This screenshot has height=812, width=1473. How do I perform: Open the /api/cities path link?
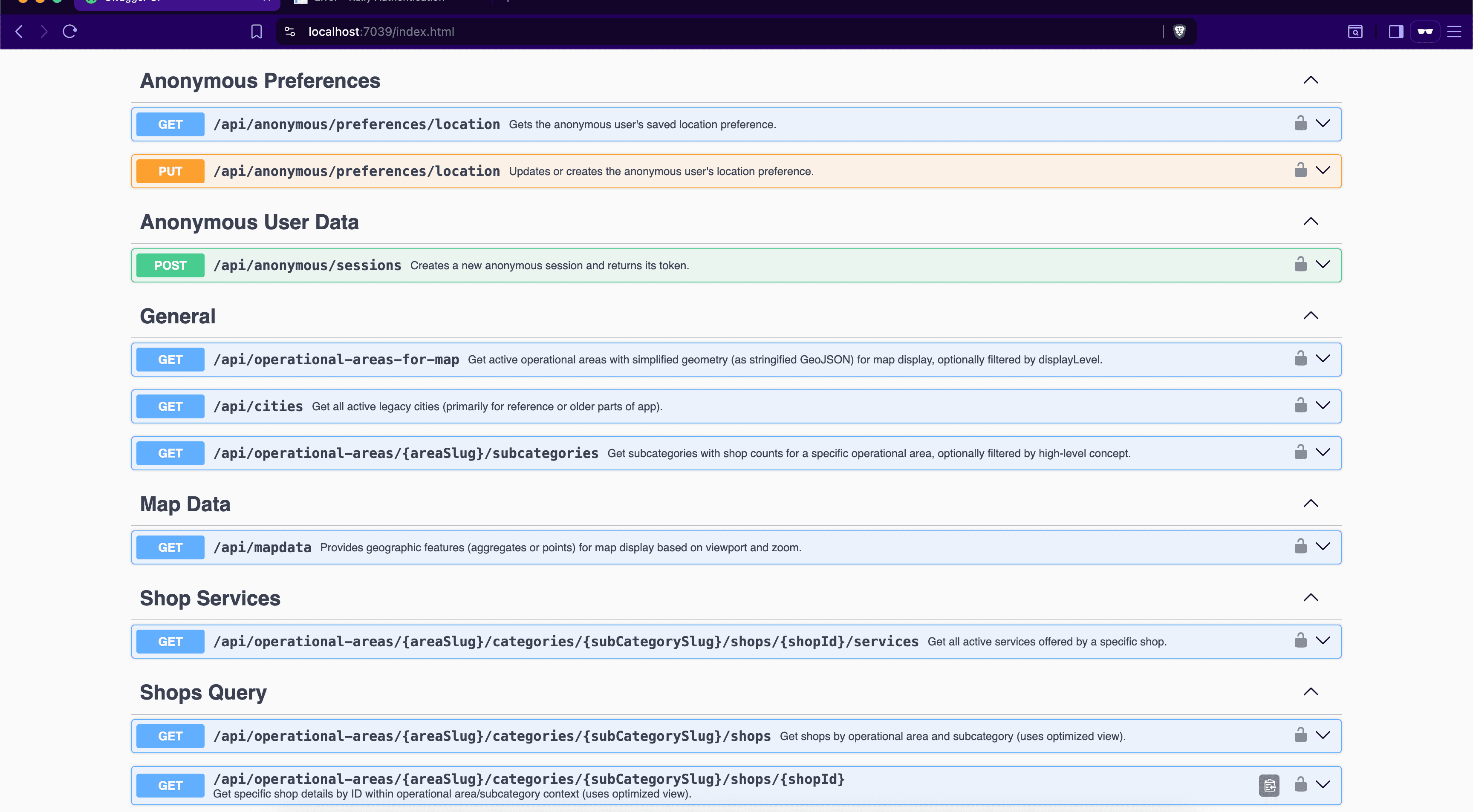[258, 406]
